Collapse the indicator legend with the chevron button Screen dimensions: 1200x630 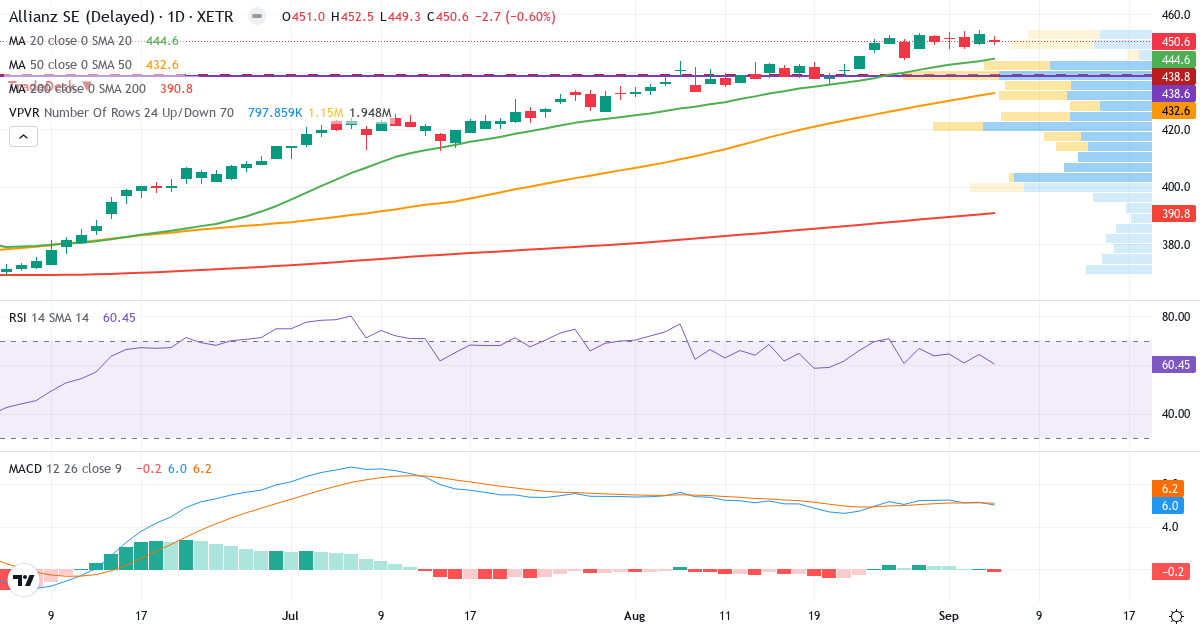click(x=24, y=137)
